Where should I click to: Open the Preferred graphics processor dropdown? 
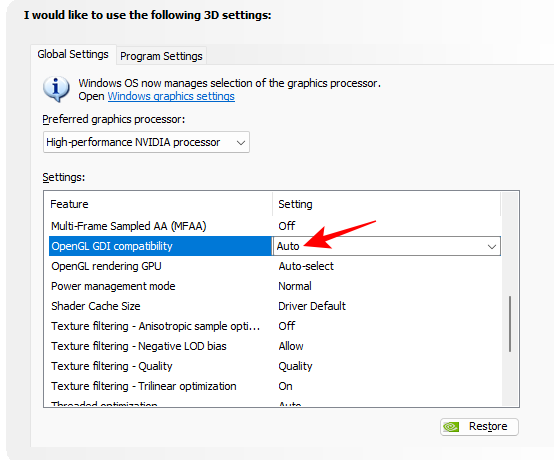(x=146, y=142)
